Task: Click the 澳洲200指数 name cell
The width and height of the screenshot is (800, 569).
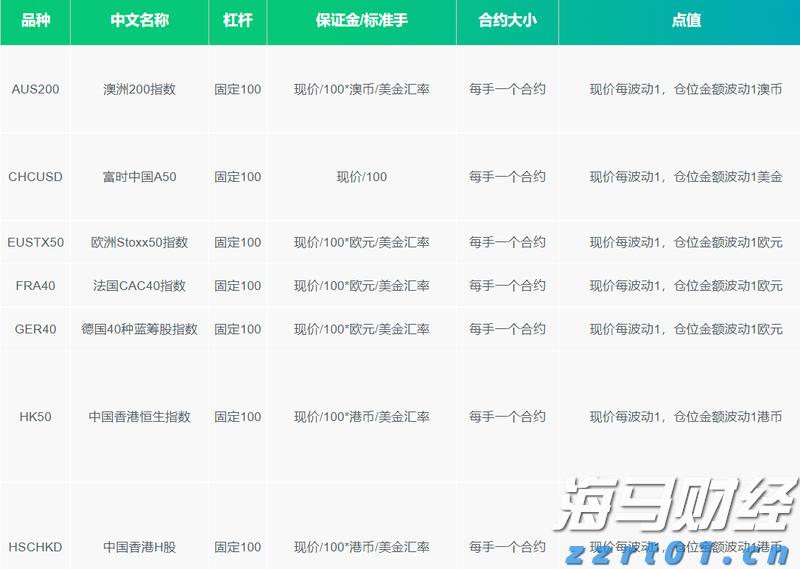Action: click(139, 89)
